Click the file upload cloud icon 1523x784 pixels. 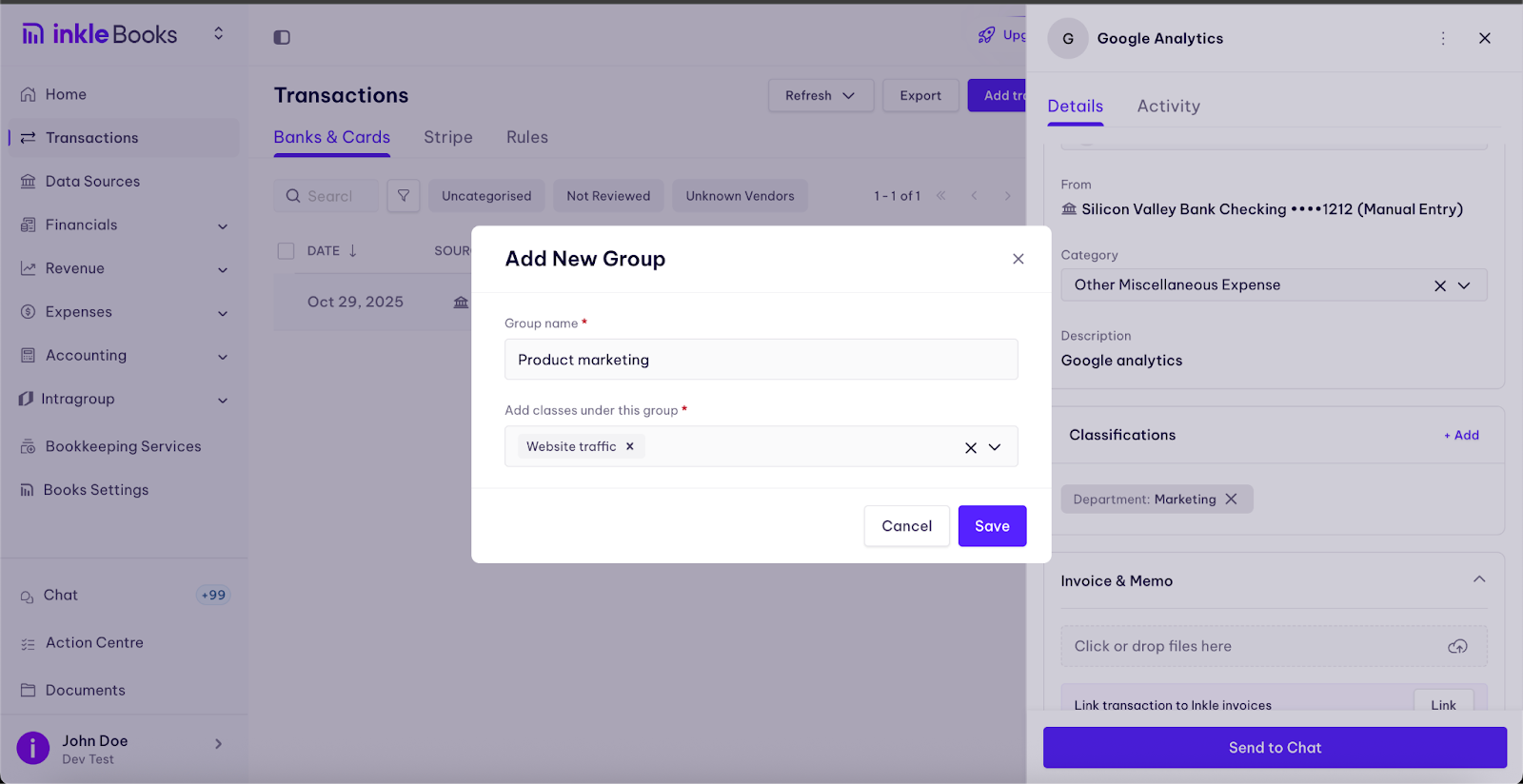tap(1457, 646)
